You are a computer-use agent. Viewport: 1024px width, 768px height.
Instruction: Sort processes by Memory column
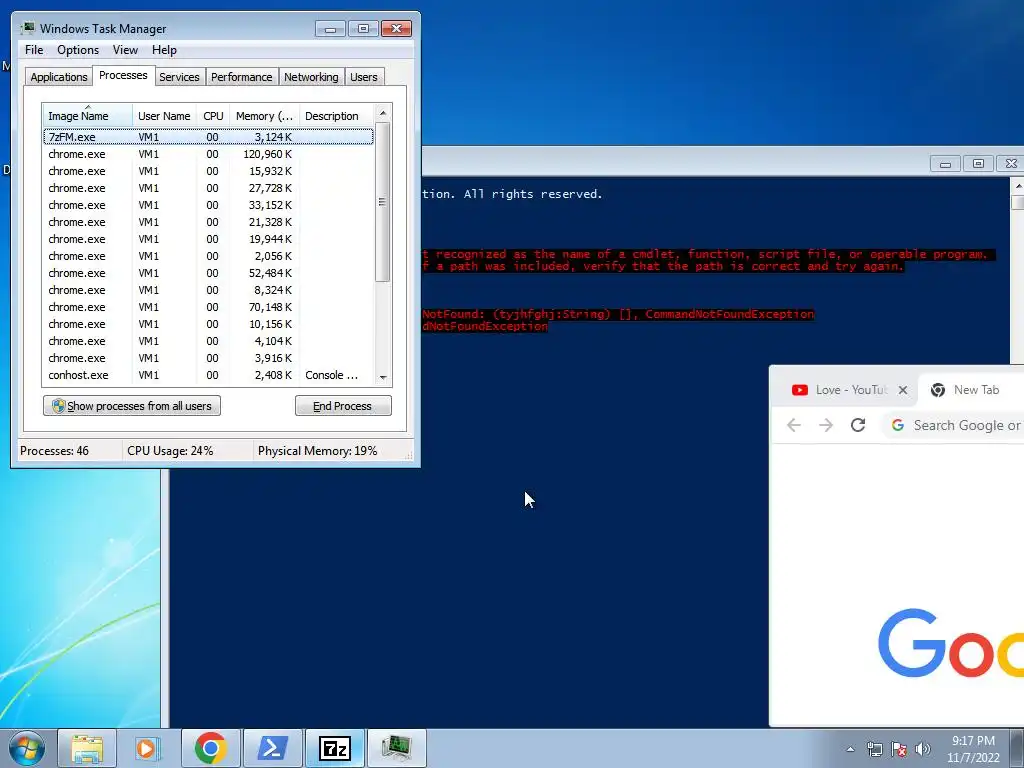pyautogui.click(x=264, y=116)
